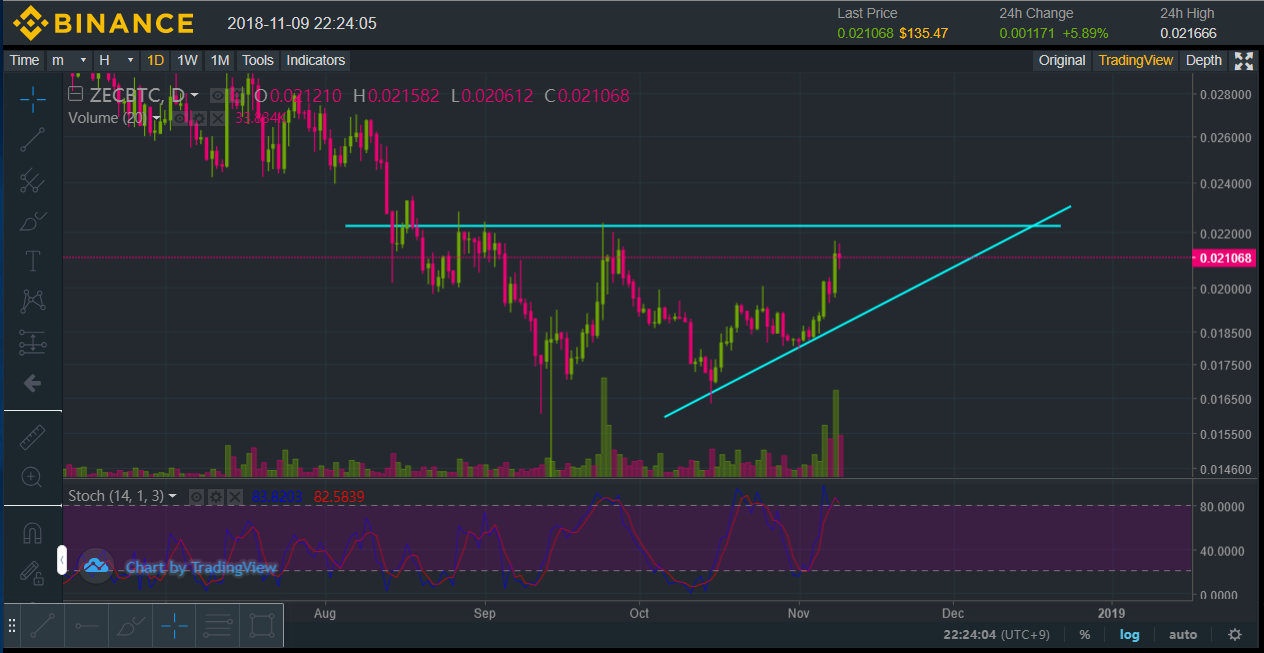Switch to the Original chart tab
This screenshot has width=1264, height=653.
1061,60
